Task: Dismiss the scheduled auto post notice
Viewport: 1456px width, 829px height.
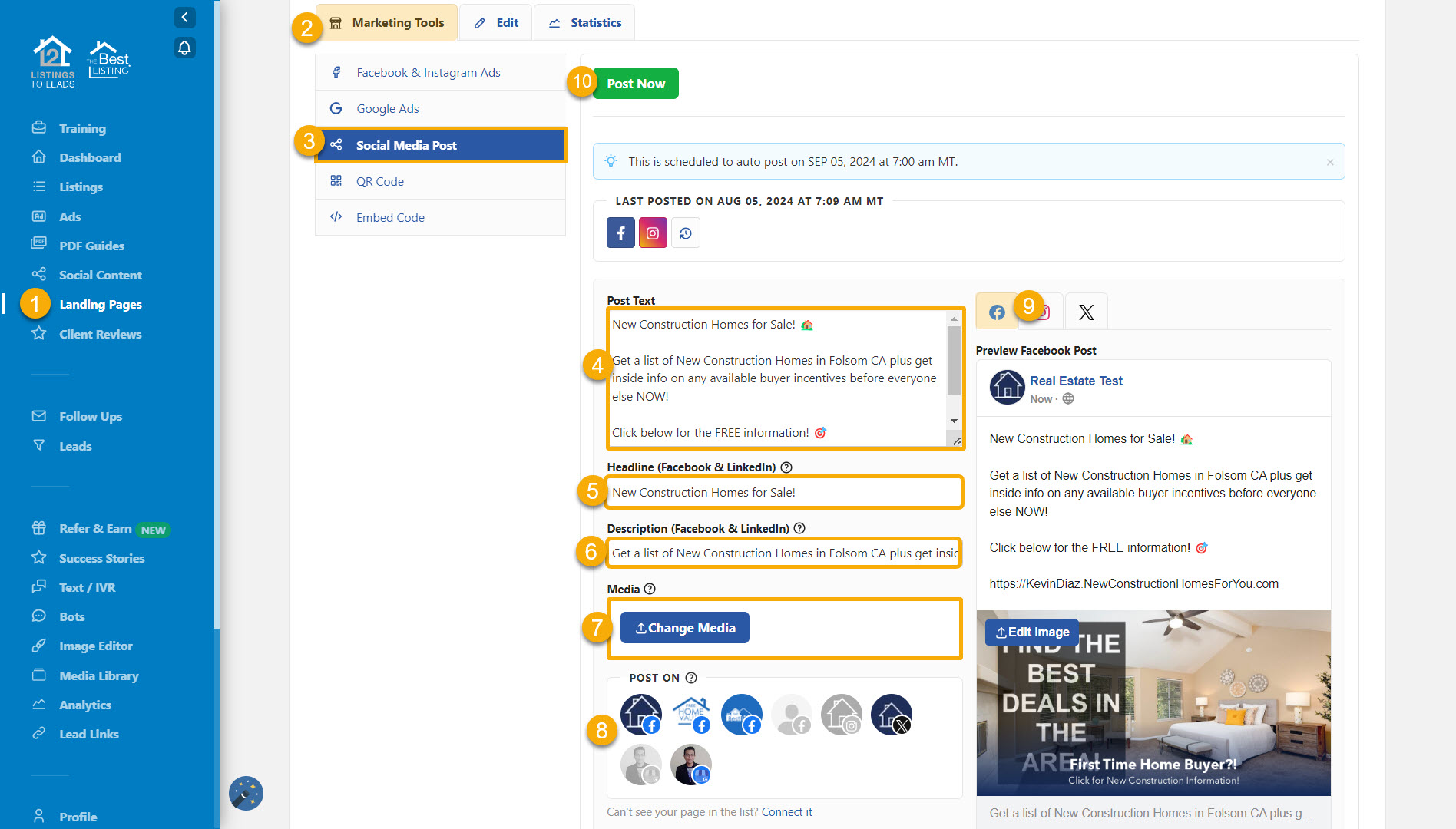Action: pyautogui.click(x=1330, y=162)
